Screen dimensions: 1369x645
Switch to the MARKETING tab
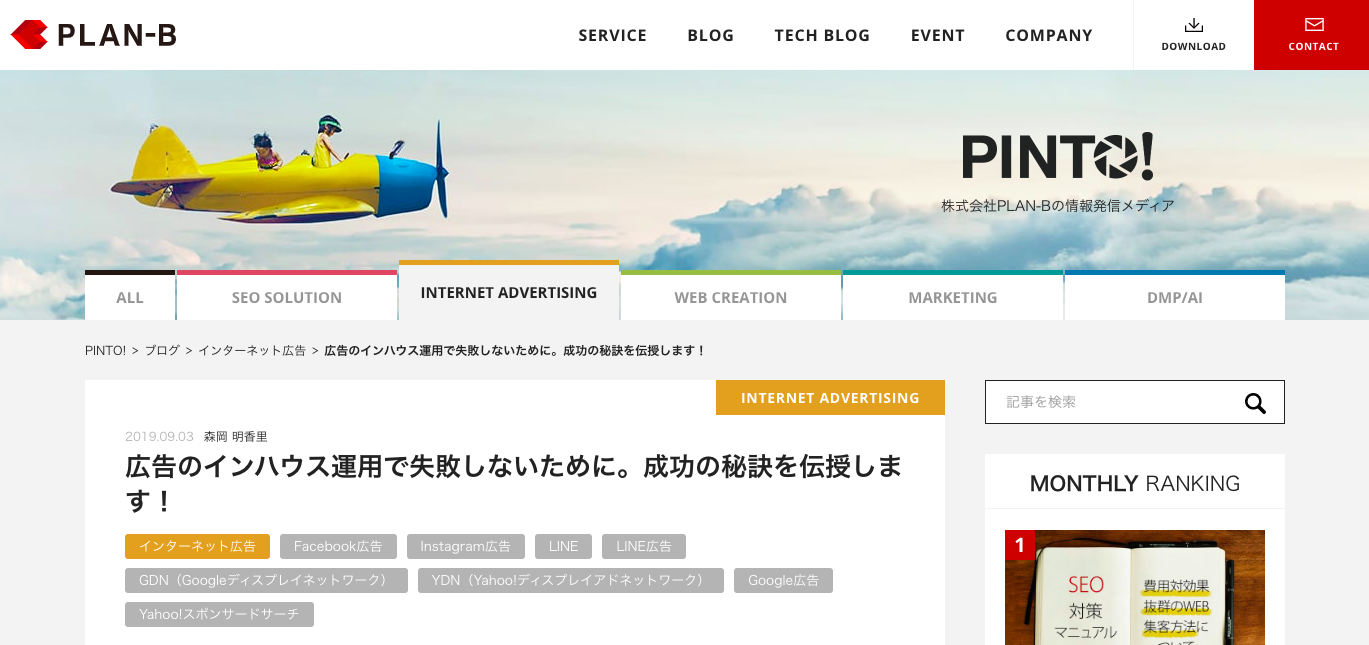click(953, 296)
